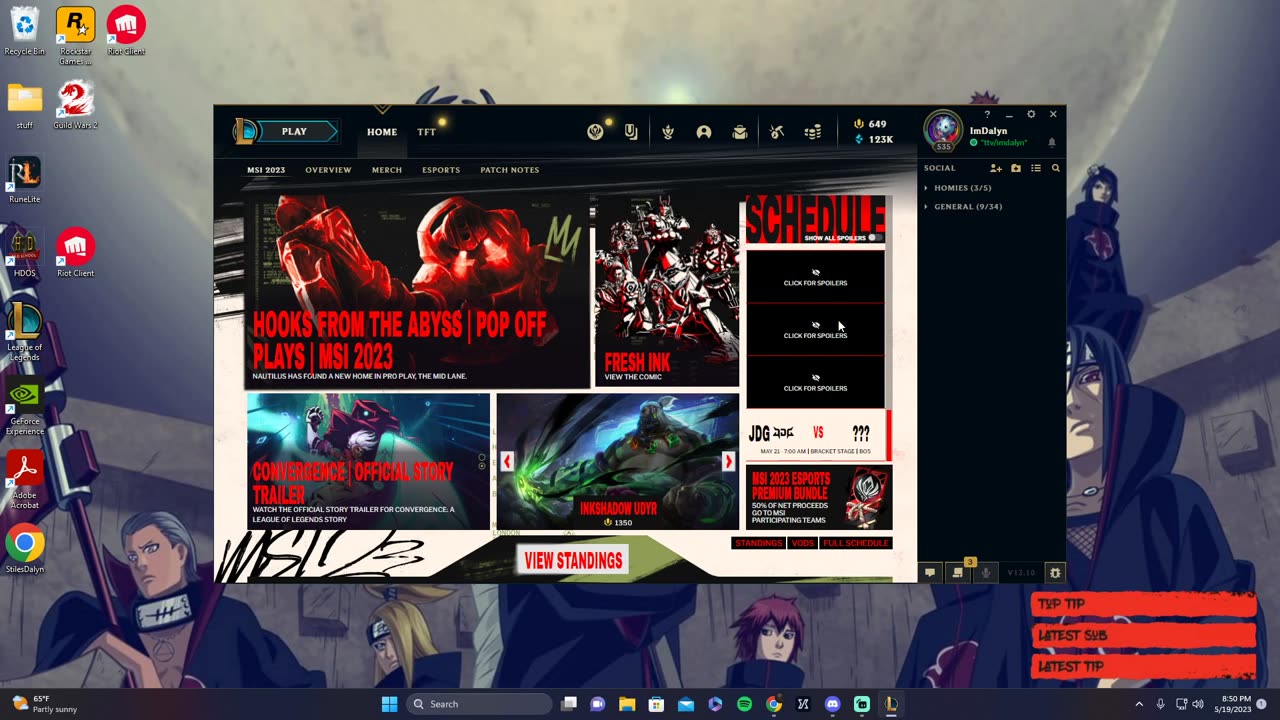Open the help question mark icon
1280x720 pixels.
[987, 114]
